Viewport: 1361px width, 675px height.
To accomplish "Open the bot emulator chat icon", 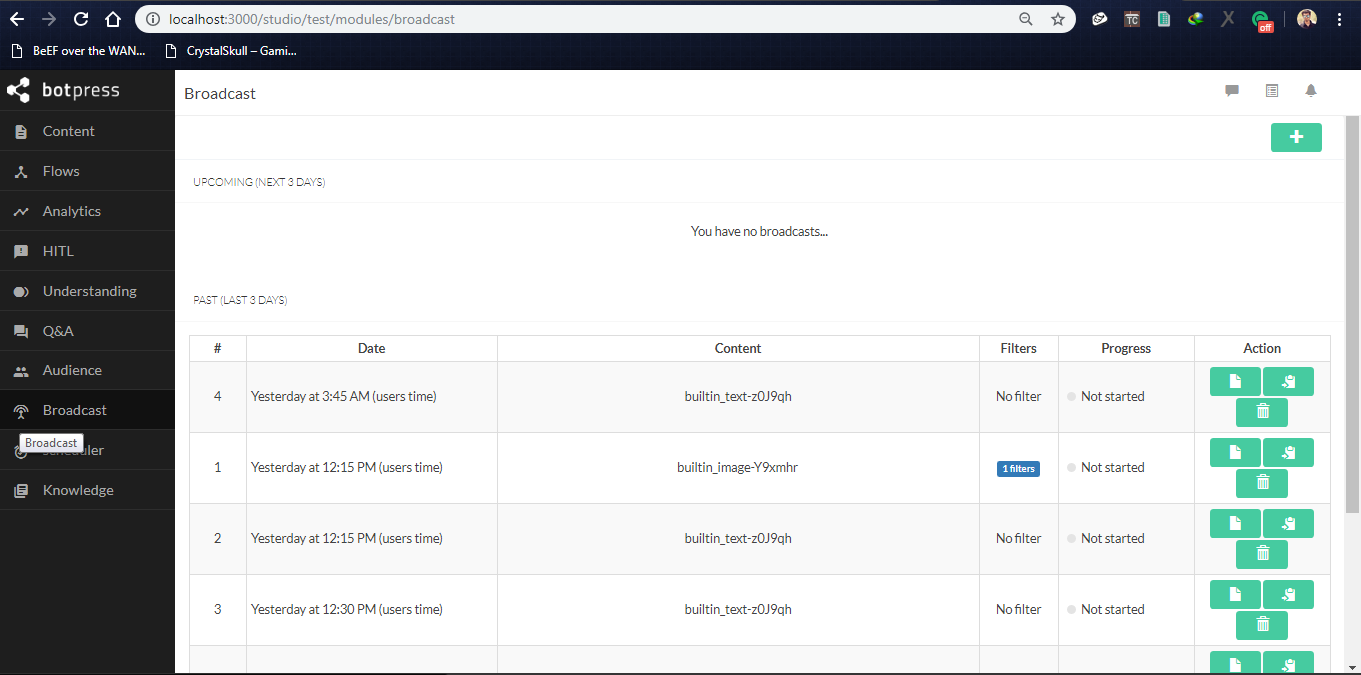I will [x=1231, y=90].
